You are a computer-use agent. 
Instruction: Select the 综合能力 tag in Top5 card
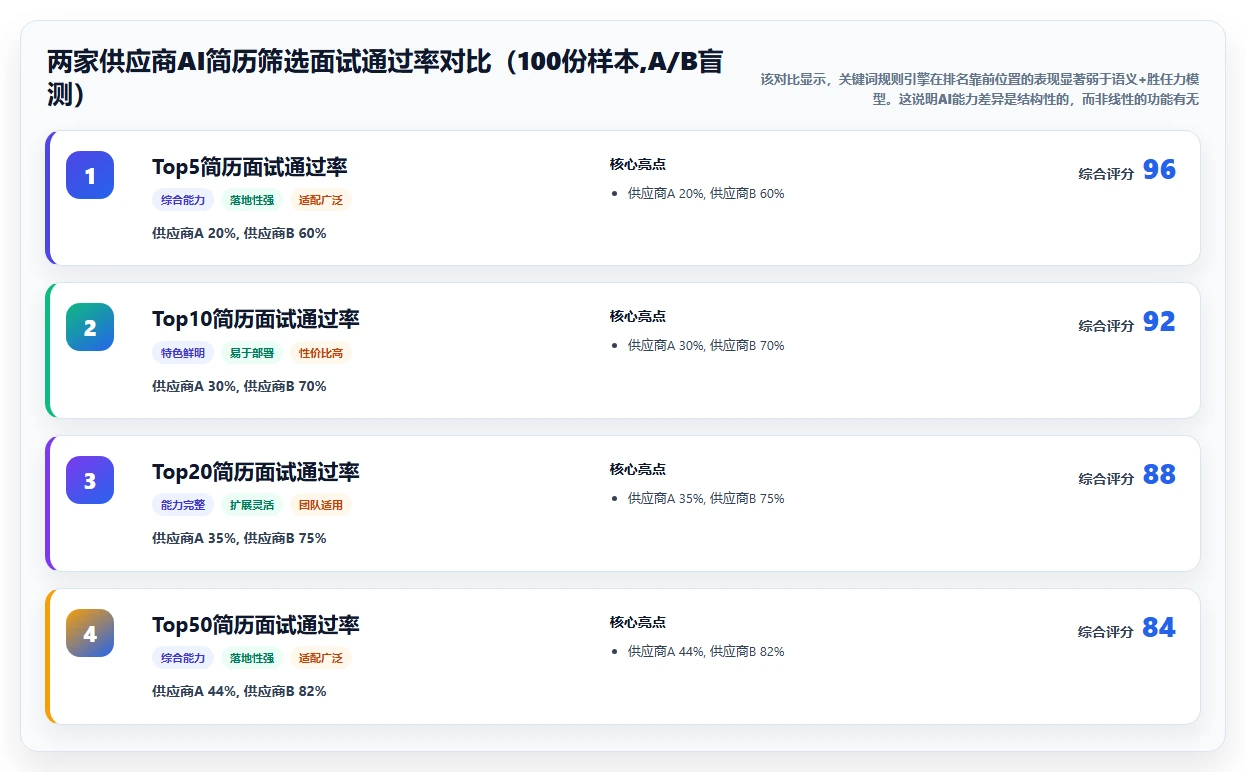pos(183,200)
